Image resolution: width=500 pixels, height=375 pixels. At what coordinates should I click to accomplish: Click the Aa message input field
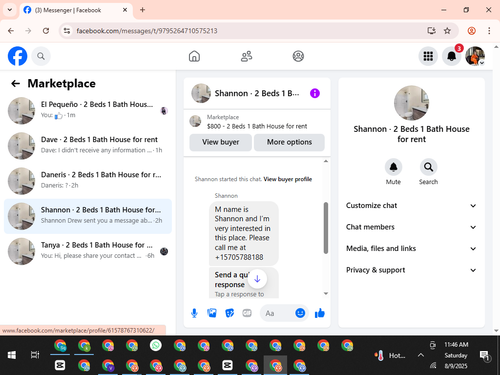278,313
